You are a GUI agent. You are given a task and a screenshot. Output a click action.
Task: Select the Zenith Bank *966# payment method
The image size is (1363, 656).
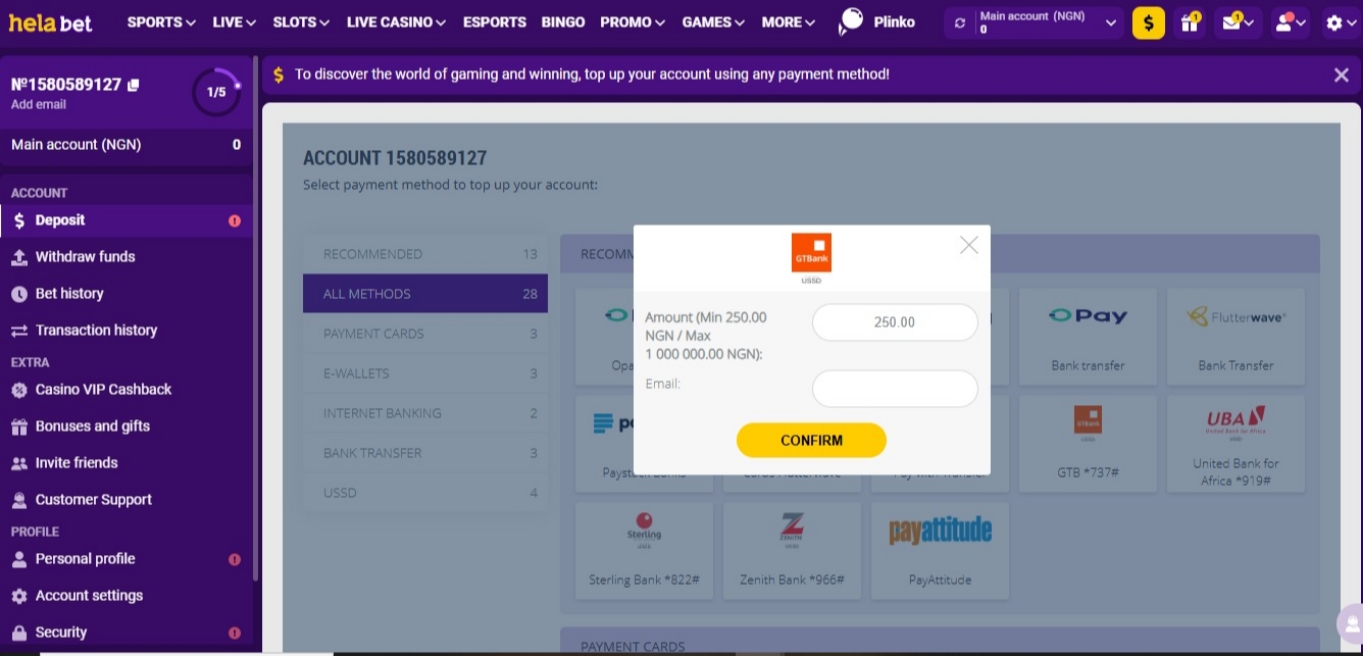click(x=791, y=548)
